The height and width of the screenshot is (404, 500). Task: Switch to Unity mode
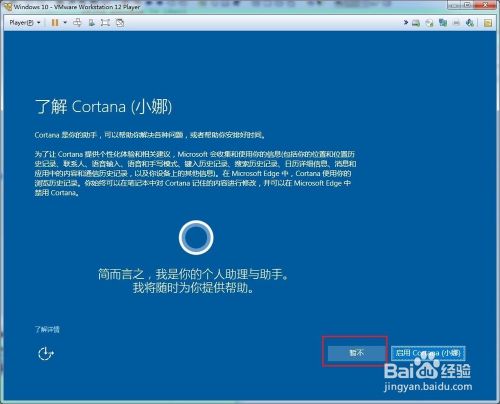click(120, 23)
